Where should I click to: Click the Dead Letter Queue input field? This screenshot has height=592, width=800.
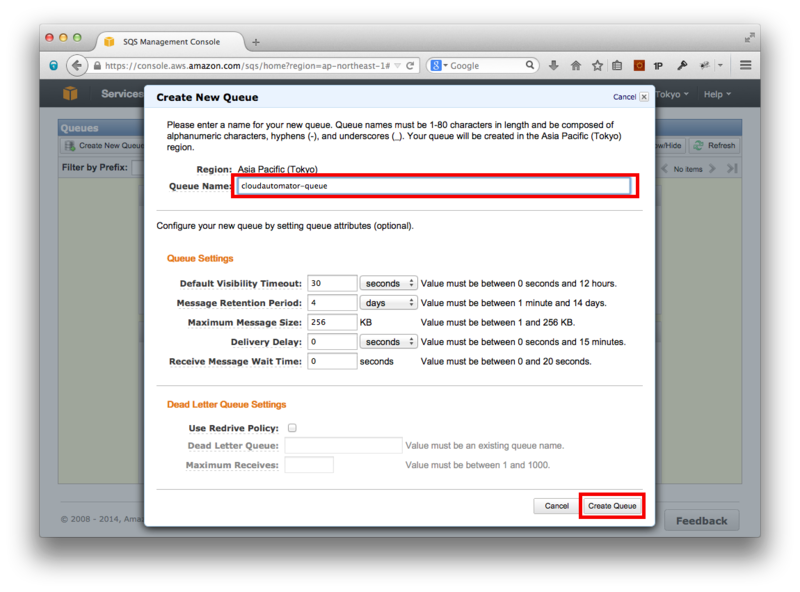(343, 446)
